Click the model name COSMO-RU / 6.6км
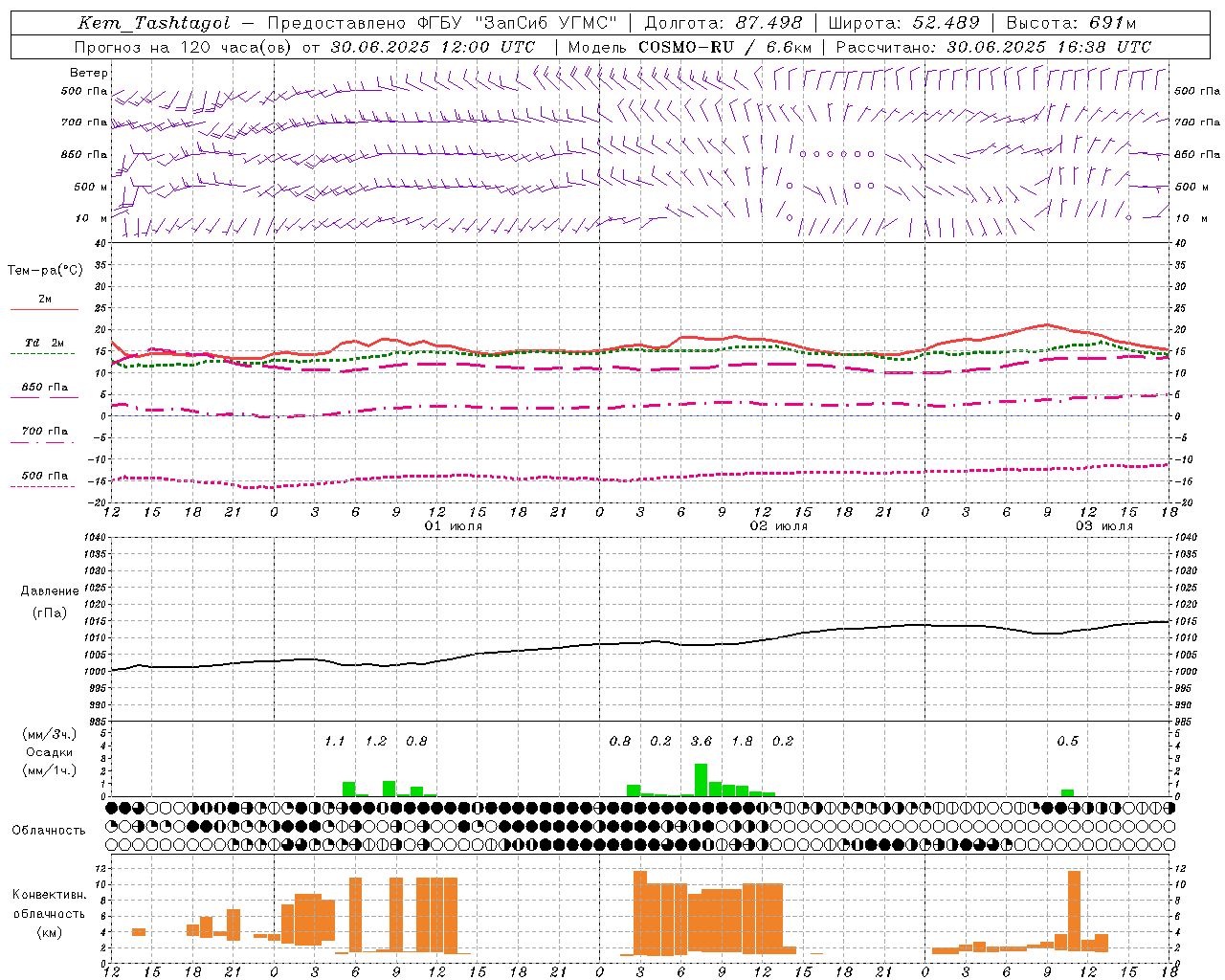Viewport: 1225px width, 980px height. tap(724, 47)
